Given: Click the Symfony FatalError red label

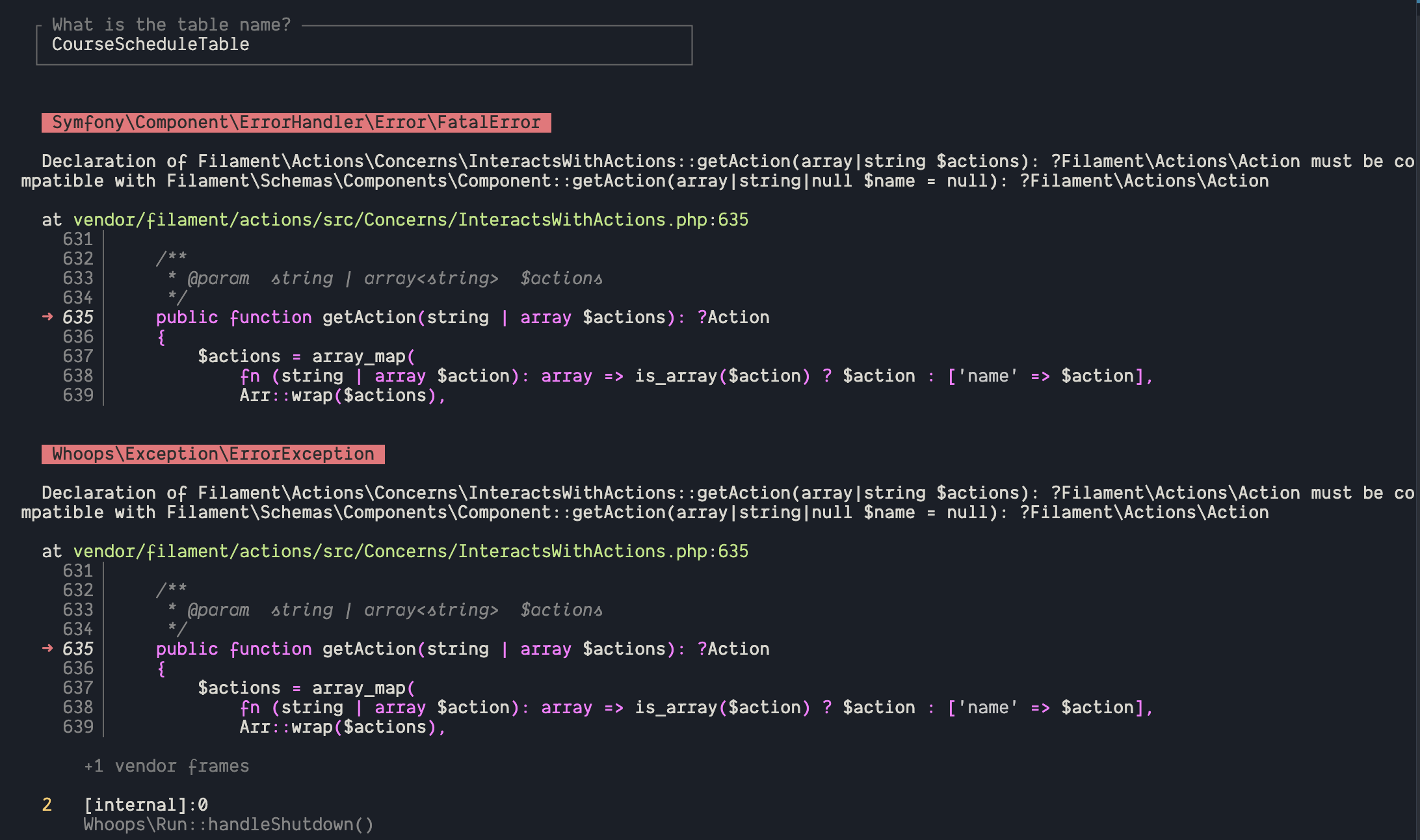Looking at the screenshot, I should click(296, 123).
